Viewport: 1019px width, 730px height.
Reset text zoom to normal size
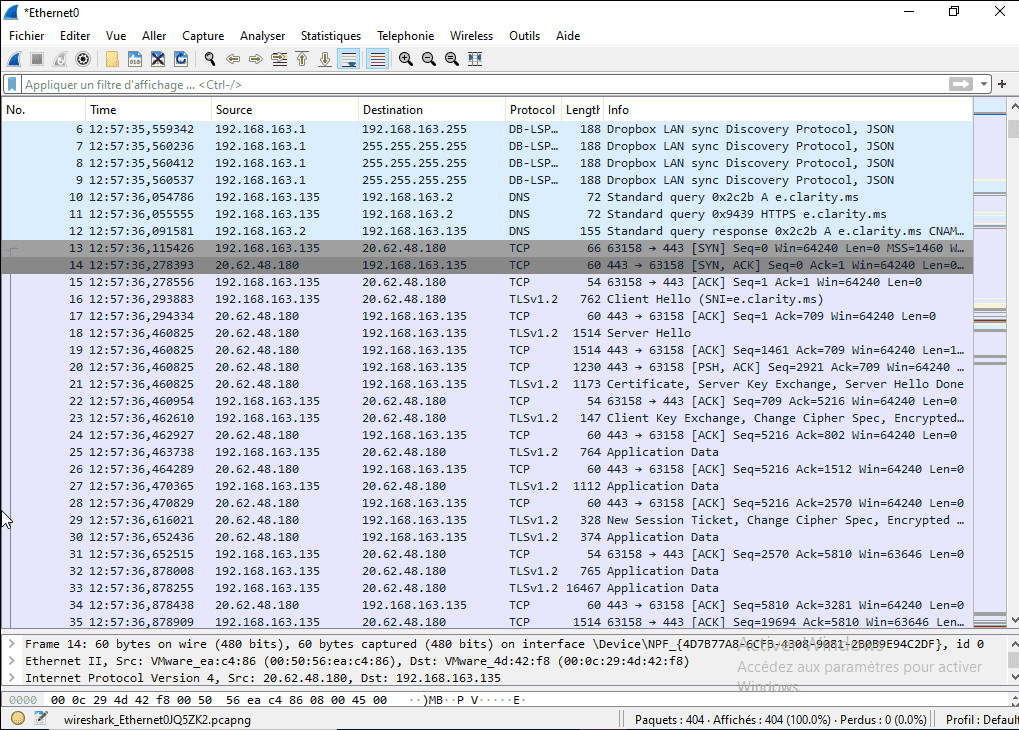point(452,59)
